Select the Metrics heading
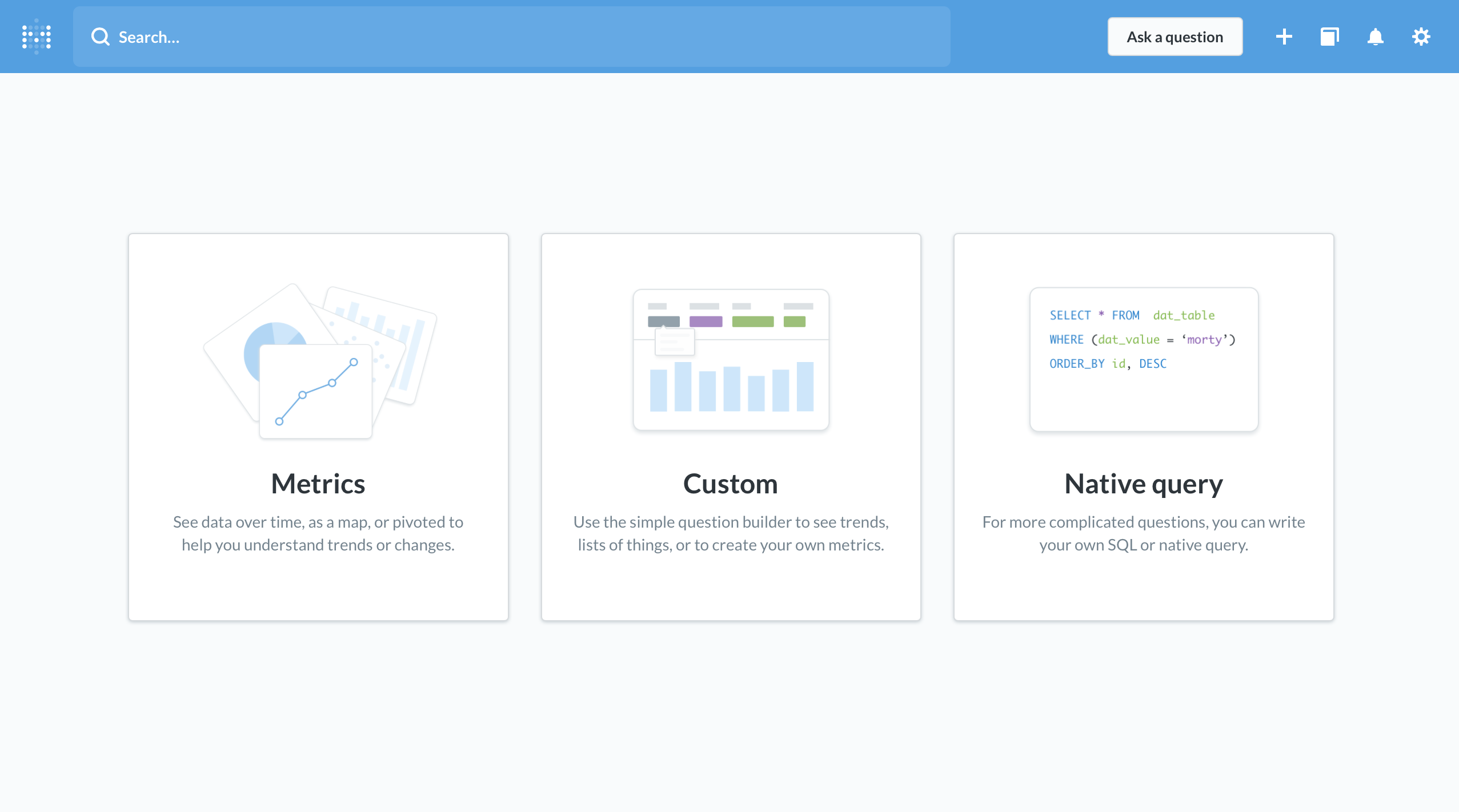Image resolution: width=1459 pixels, height=812 pixels. (318, 484)
